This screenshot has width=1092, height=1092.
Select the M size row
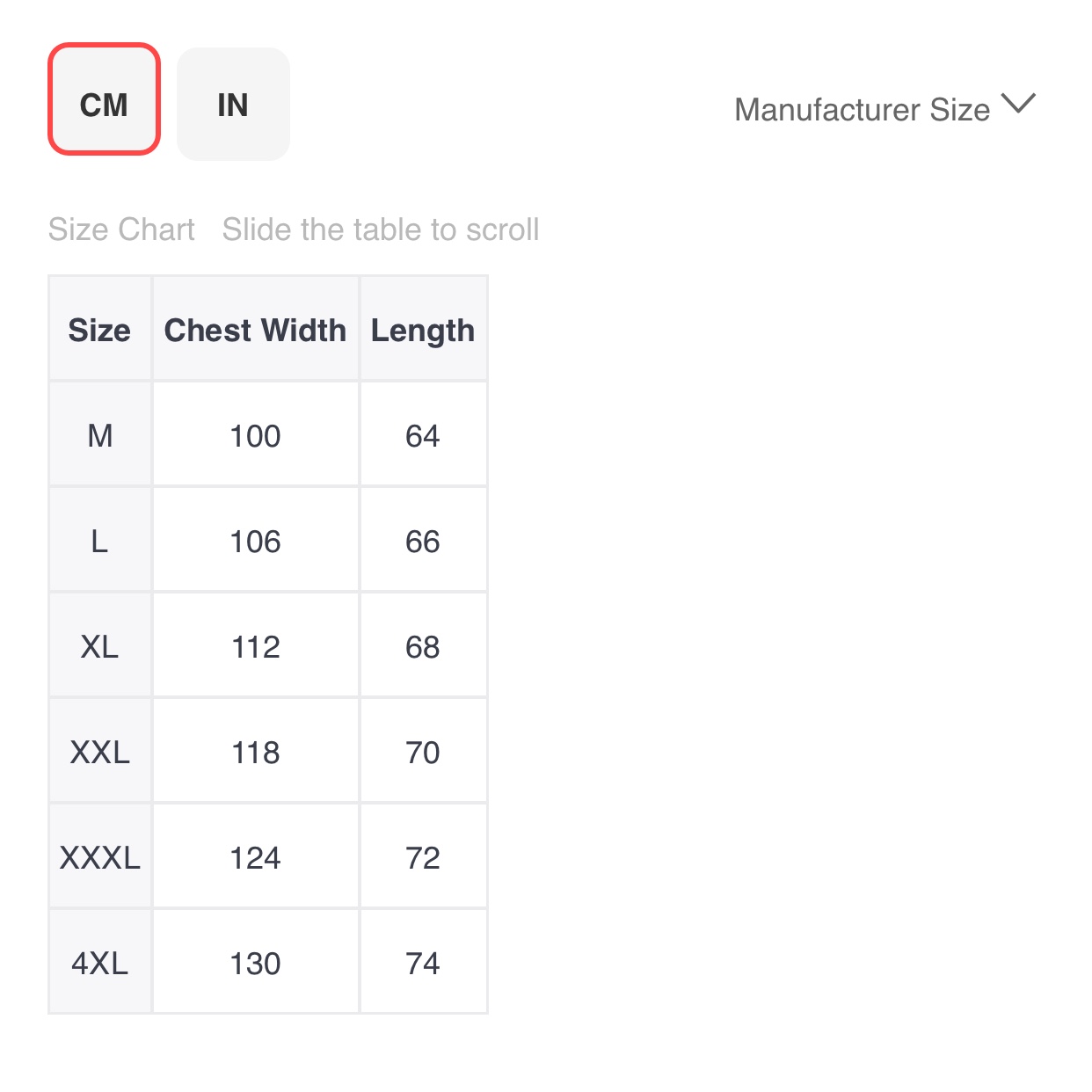coord(100,435)
